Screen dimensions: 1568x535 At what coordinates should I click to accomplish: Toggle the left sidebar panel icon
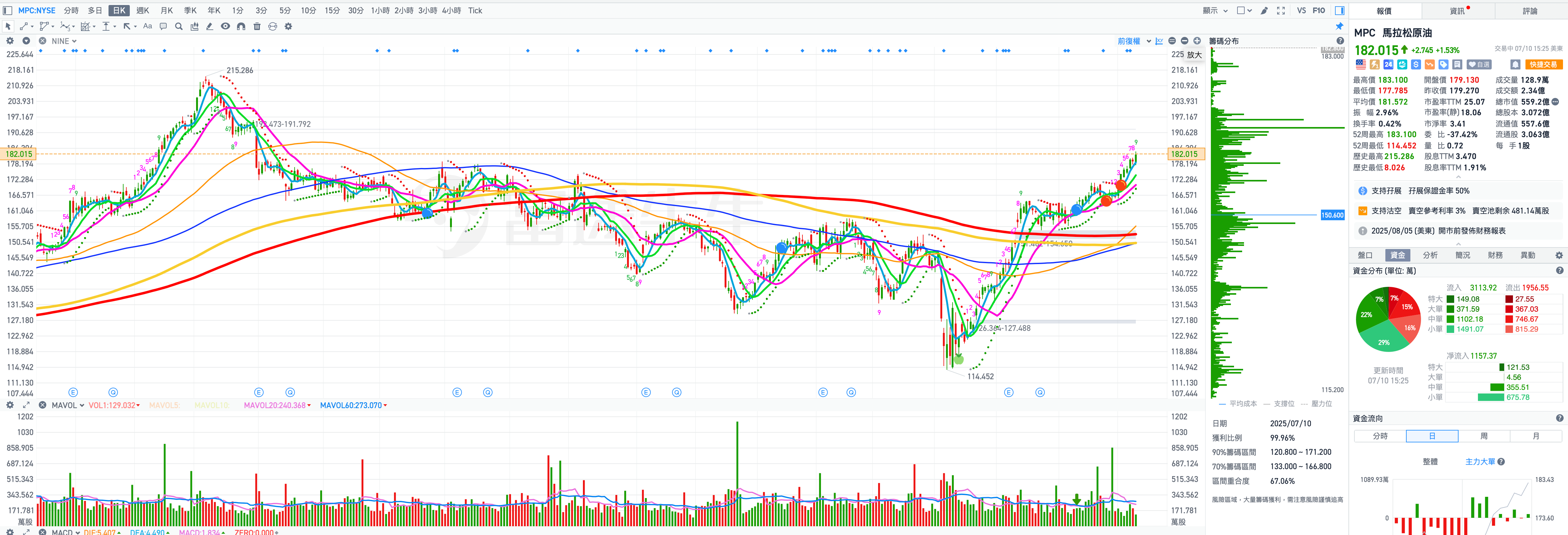tap(8, 11)
